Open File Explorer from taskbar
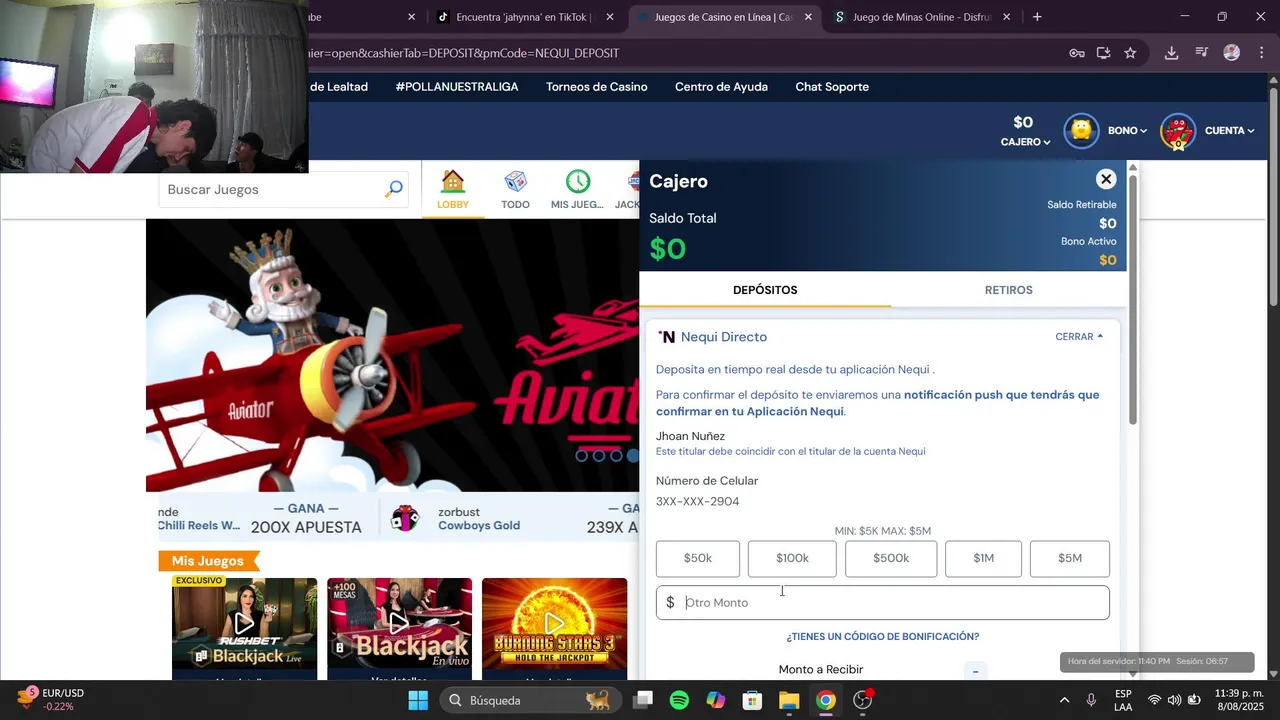The width and height of the screenshot is (1280, 720). tap(789, 700)
